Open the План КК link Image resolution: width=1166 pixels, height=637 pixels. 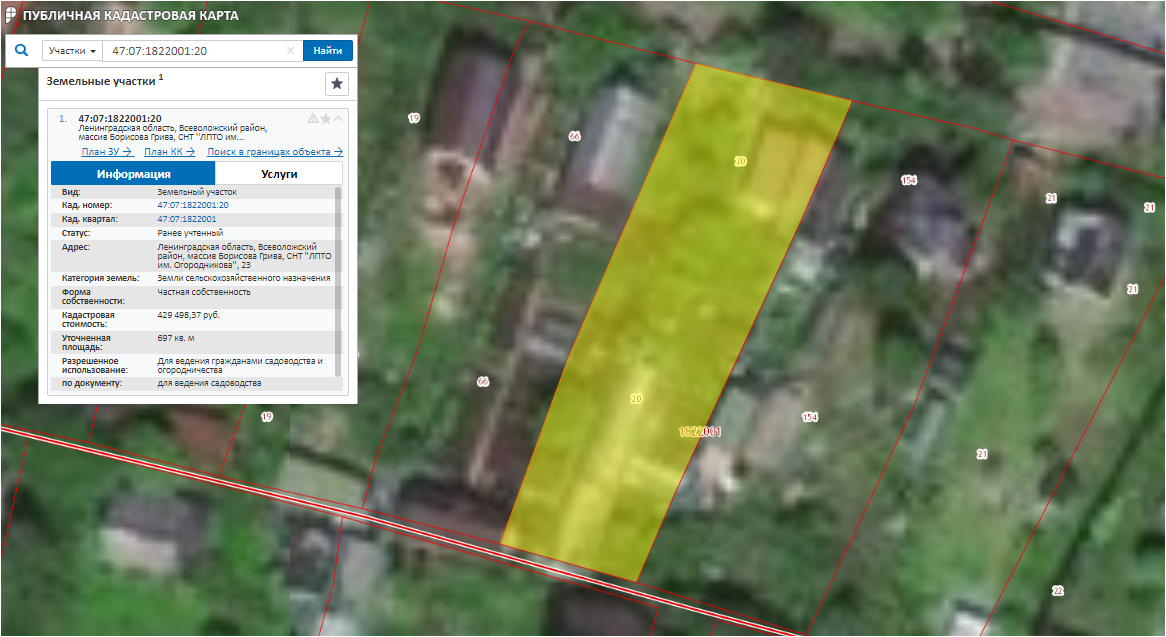[169, 152]
